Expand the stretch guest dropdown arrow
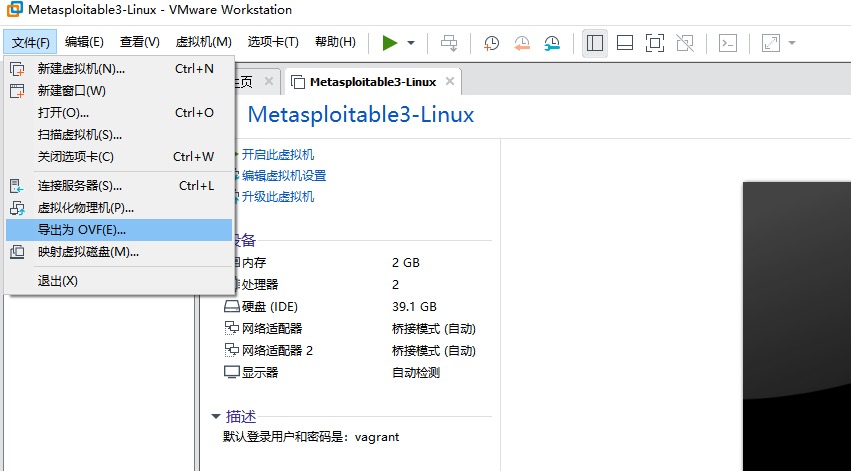The image size is (851, 471). [x=792, y=43]
